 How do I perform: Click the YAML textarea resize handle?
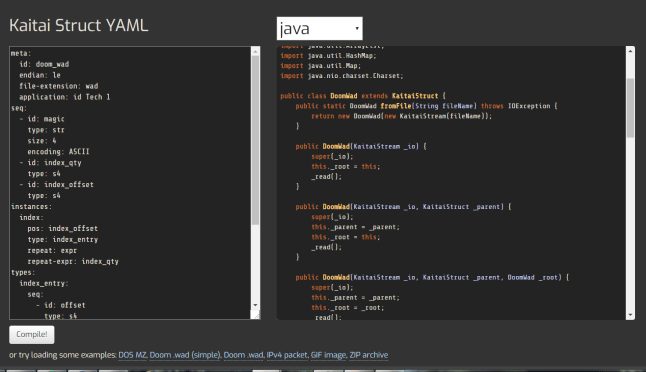click(255, 315)
